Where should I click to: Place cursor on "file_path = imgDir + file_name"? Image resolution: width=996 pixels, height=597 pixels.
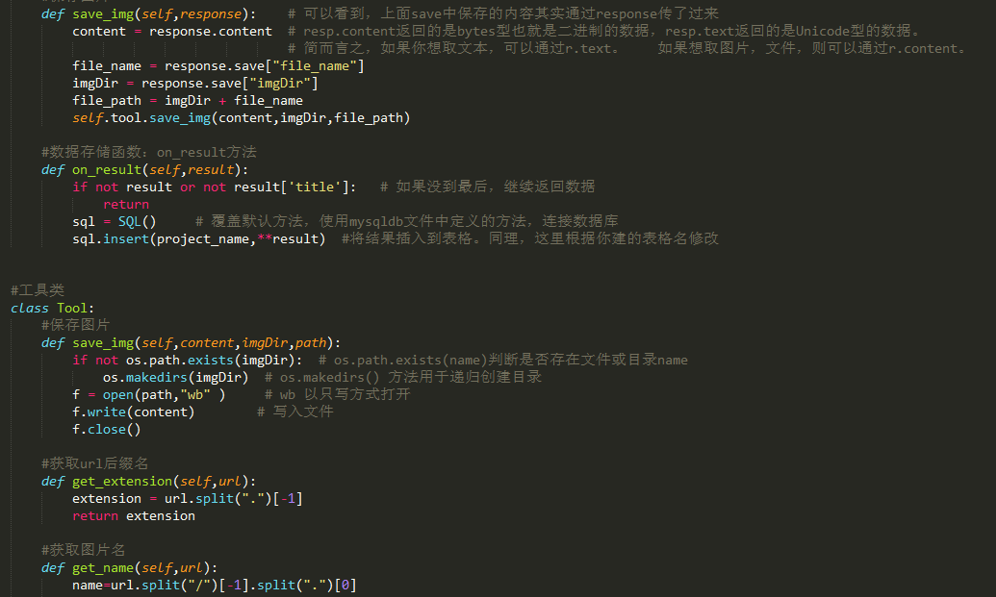click(187, 101)
